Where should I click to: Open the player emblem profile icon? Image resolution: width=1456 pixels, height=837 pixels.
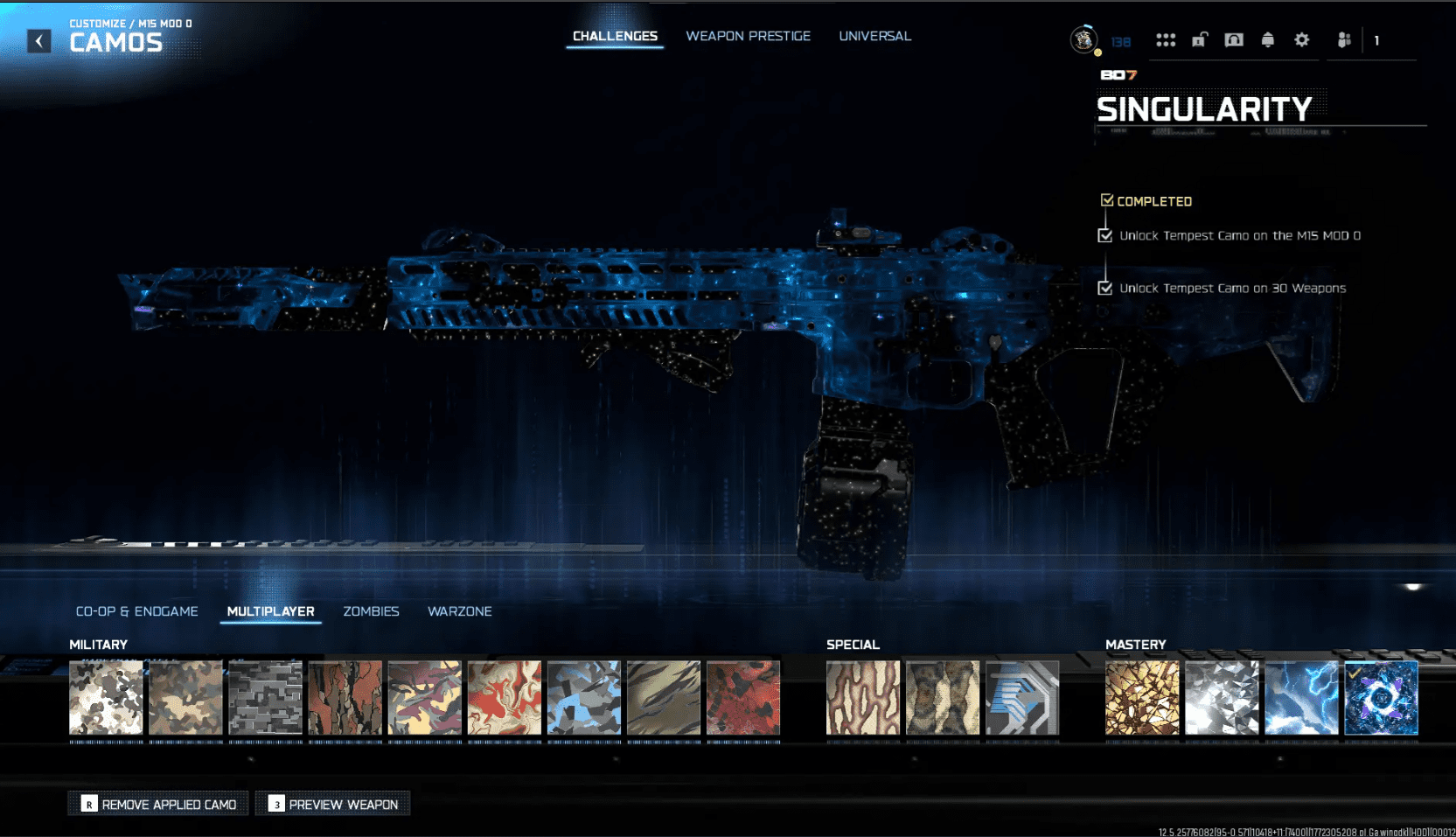[1084, 39]
